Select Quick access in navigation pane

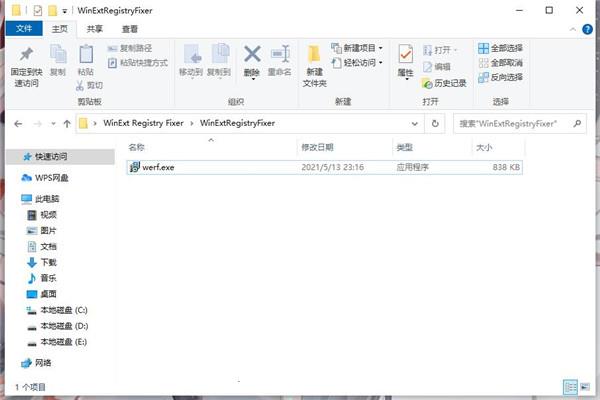tap(60, 157)
